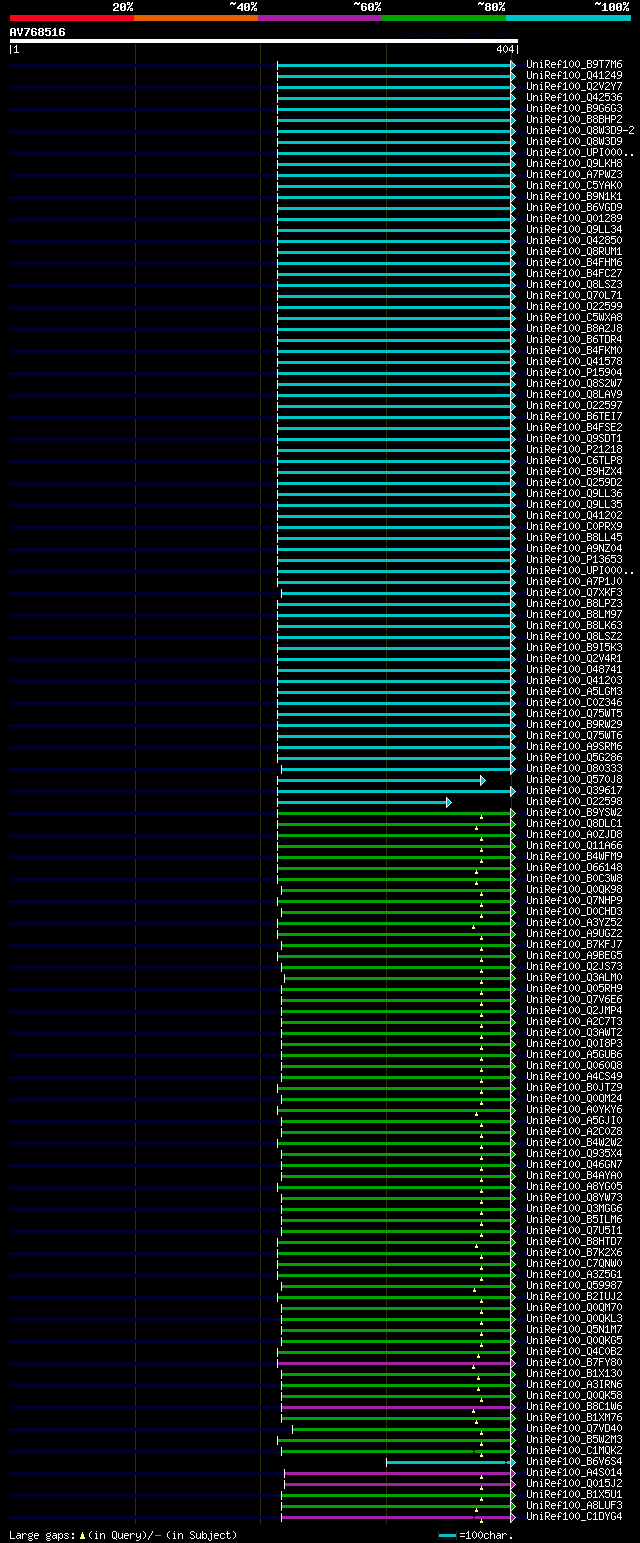Screen dimensions: 640x1543
Task: Select hit label UniRef100_A5GUB6
Action: (574, 1054)
